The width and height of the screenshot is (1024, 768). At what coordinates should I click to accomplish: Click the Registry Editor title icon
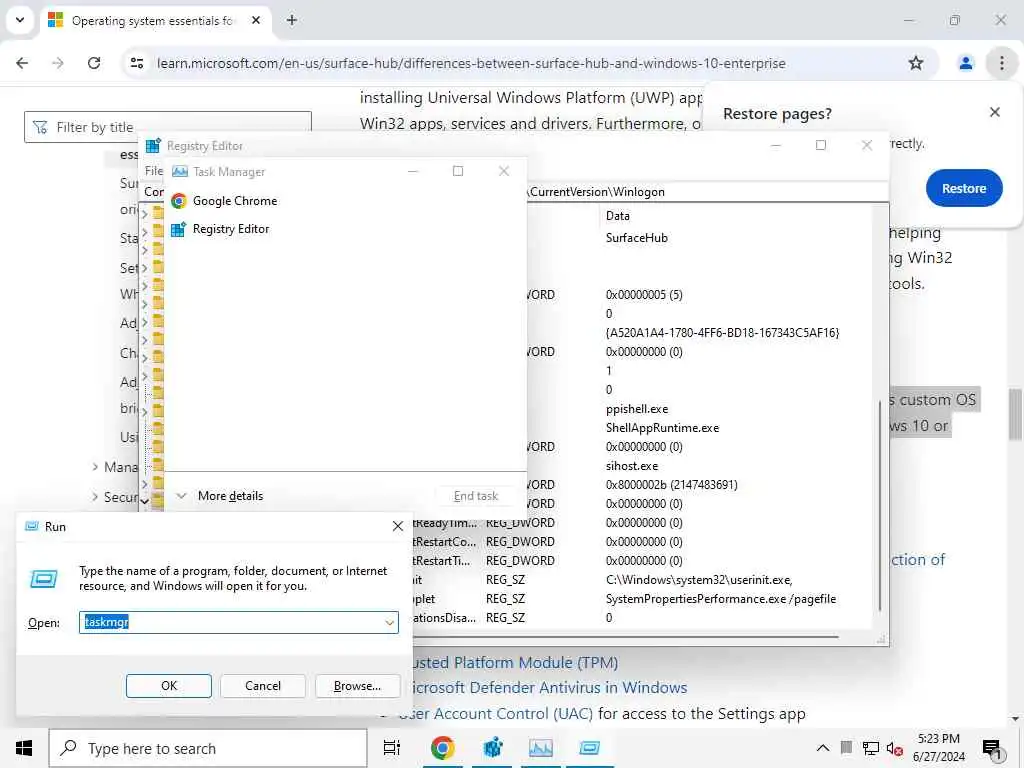pyautogui.click(x=153, y=146)
